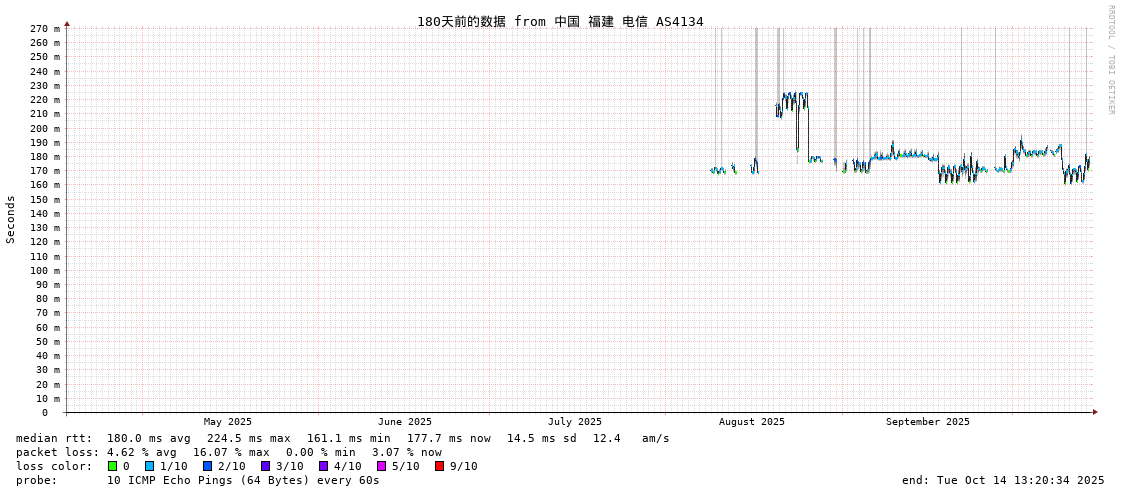This screenshot has height=494, width=1121.
Task: Click the graph title mentioning AS4134
Action: (560, 21)
